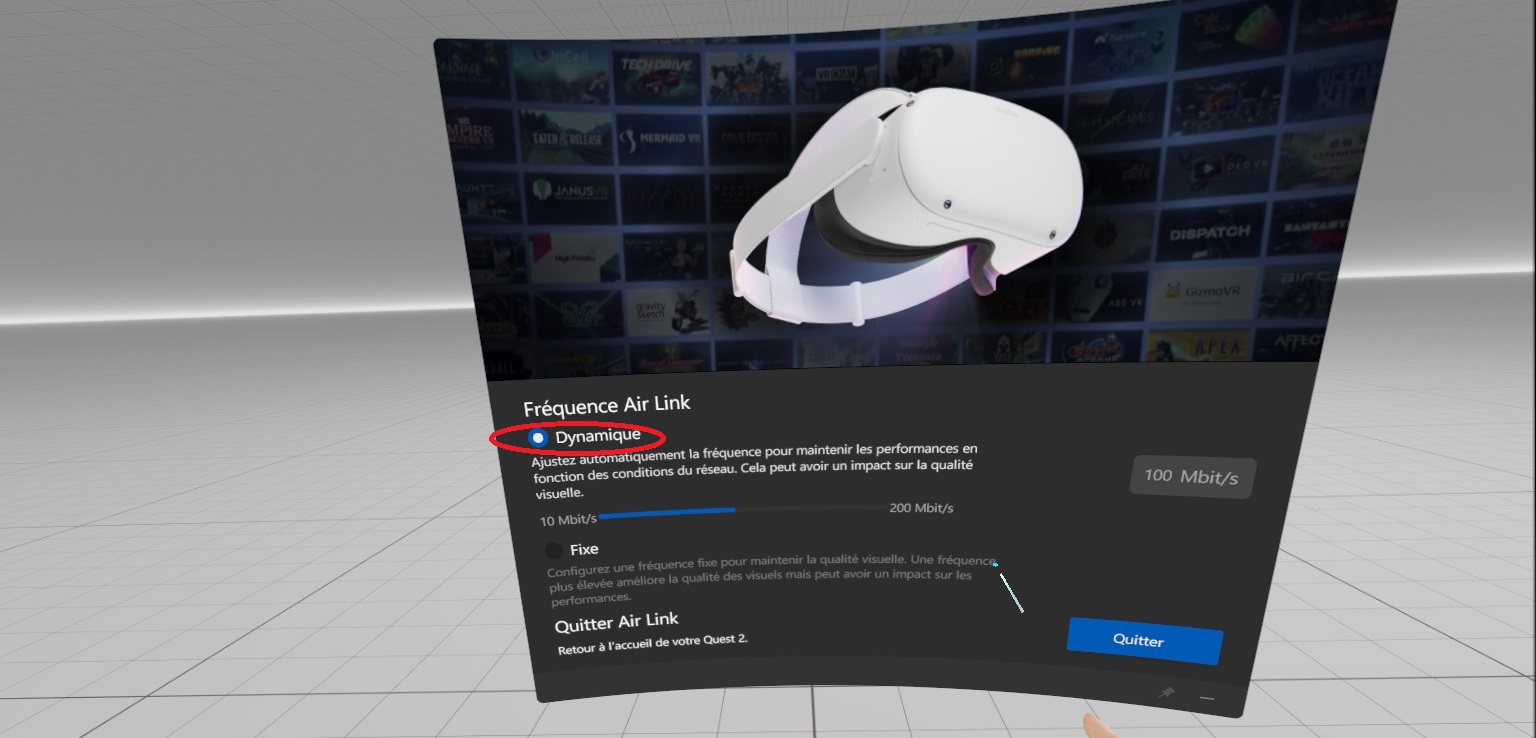Screen dimensions: 1536x738
Task: Click the description starting 'Ajustez automatiquement la fréquence'
Action: pos(755,470)
